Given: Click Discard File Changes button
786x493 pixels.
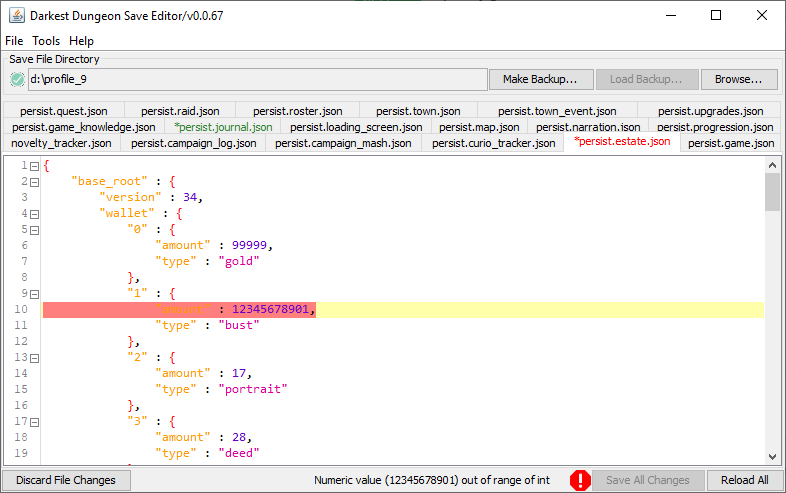Looking at the screenshot, I should pyautogui.click(x=66, y=480).
